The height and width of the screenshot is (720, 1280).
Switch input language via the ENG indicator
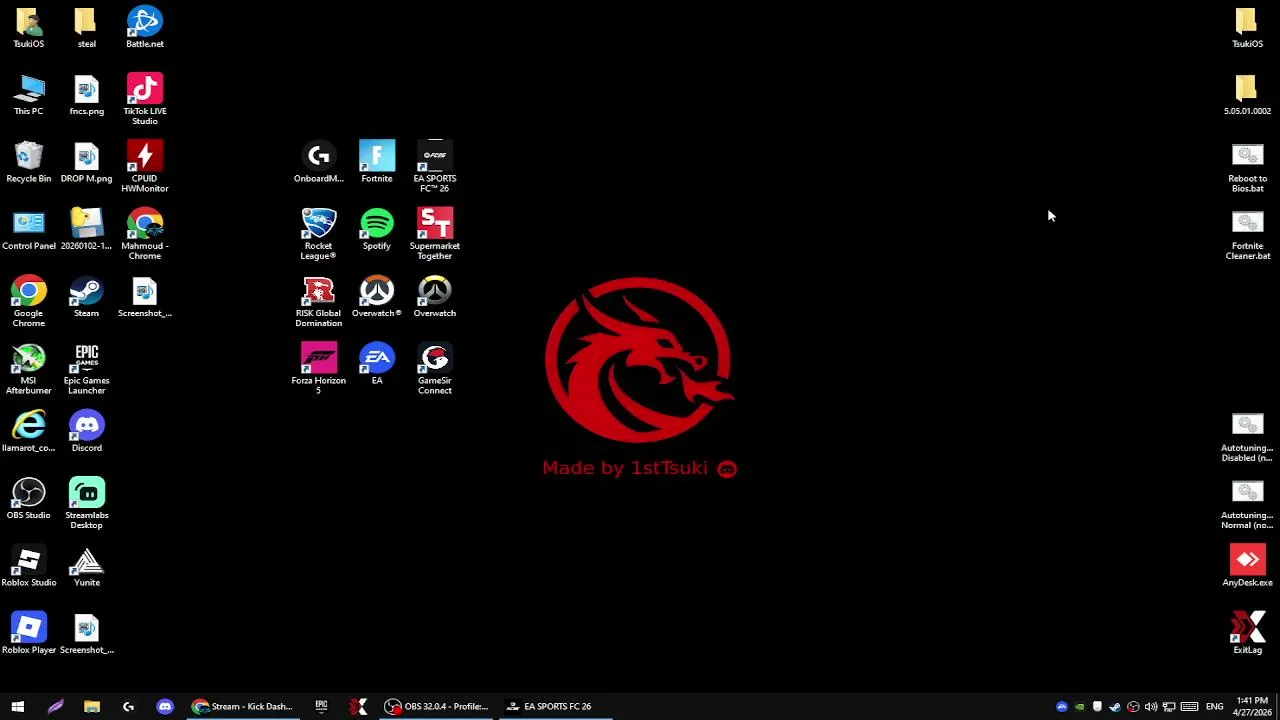[1215, 707]
